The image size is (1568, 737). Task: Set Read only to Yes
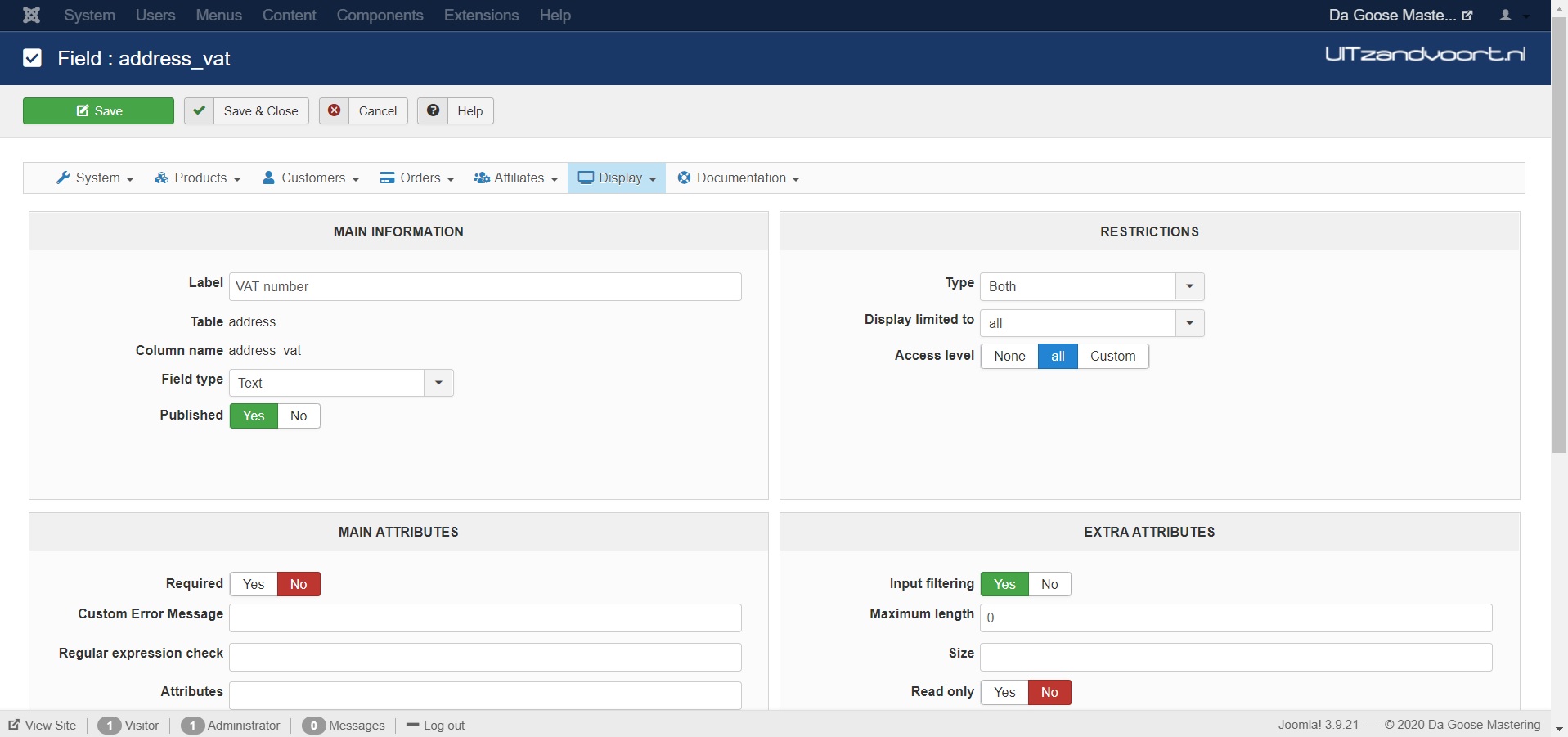1004,692
